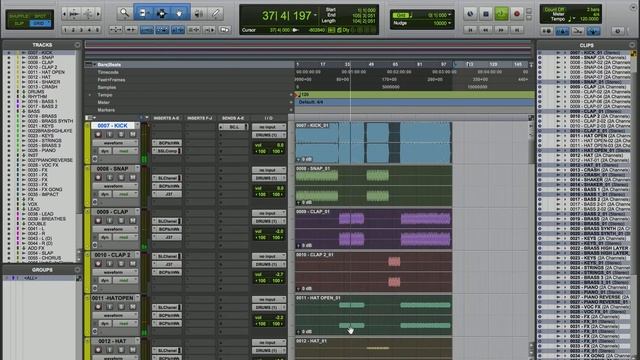The width and height of the screenshot is (640, 360).
Task: Mute the 0009 - CLAP track
Action: pyautogui.click(x=133, y=221)
